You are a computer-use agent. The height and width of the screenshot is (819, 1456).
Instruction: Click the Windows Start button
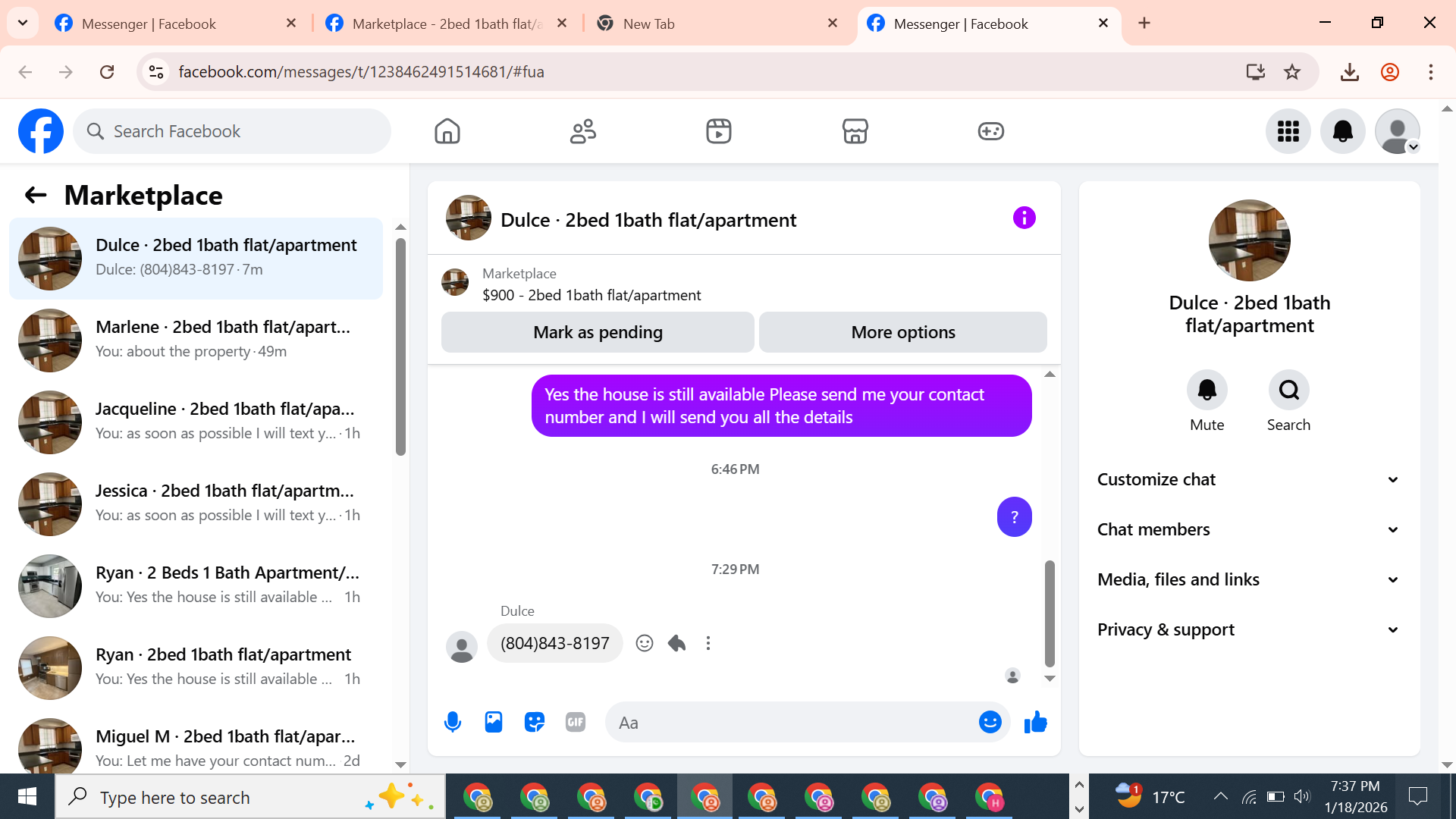[27, 797]
